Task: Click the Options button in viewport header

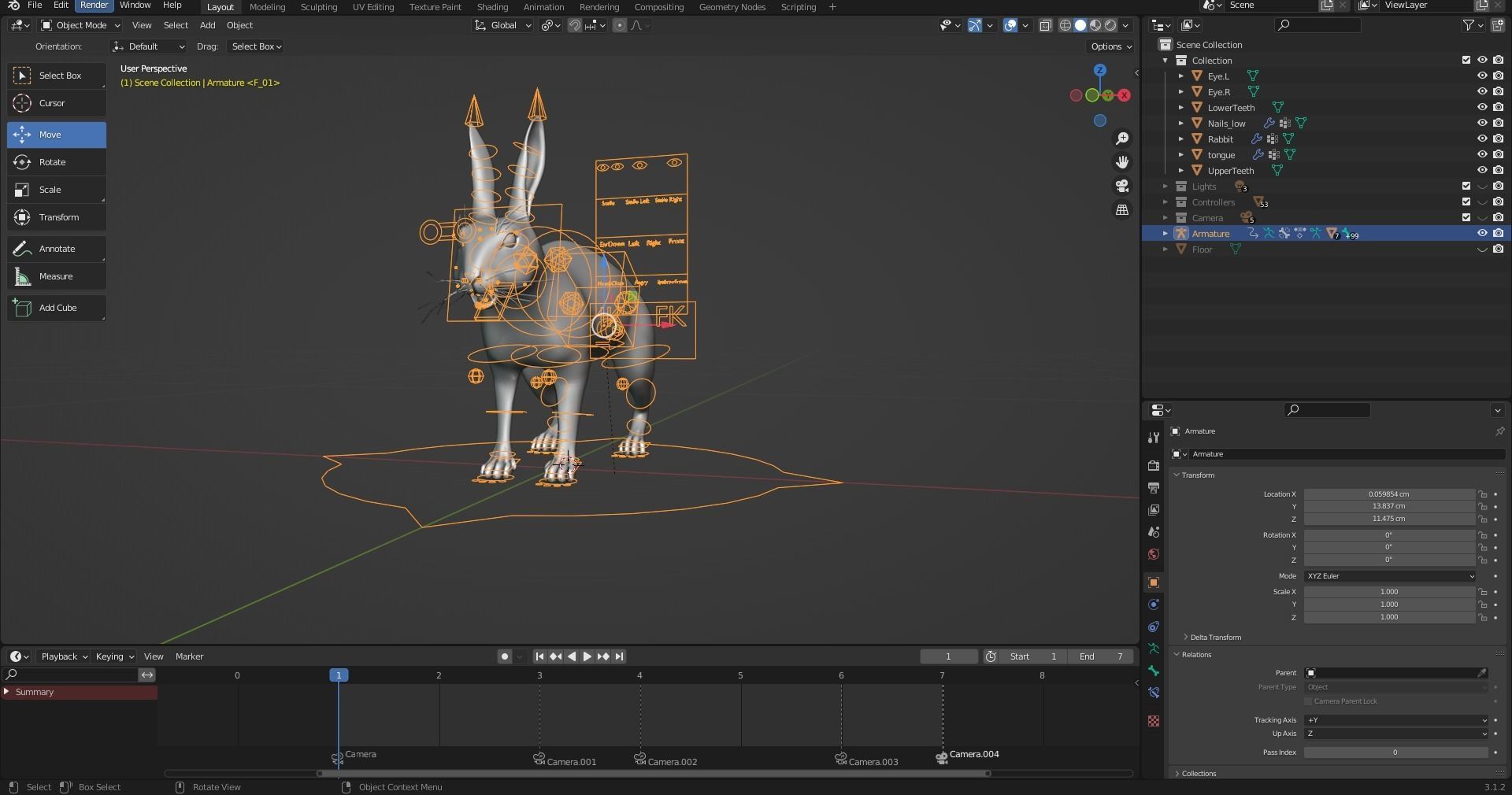Action: 1110,46
